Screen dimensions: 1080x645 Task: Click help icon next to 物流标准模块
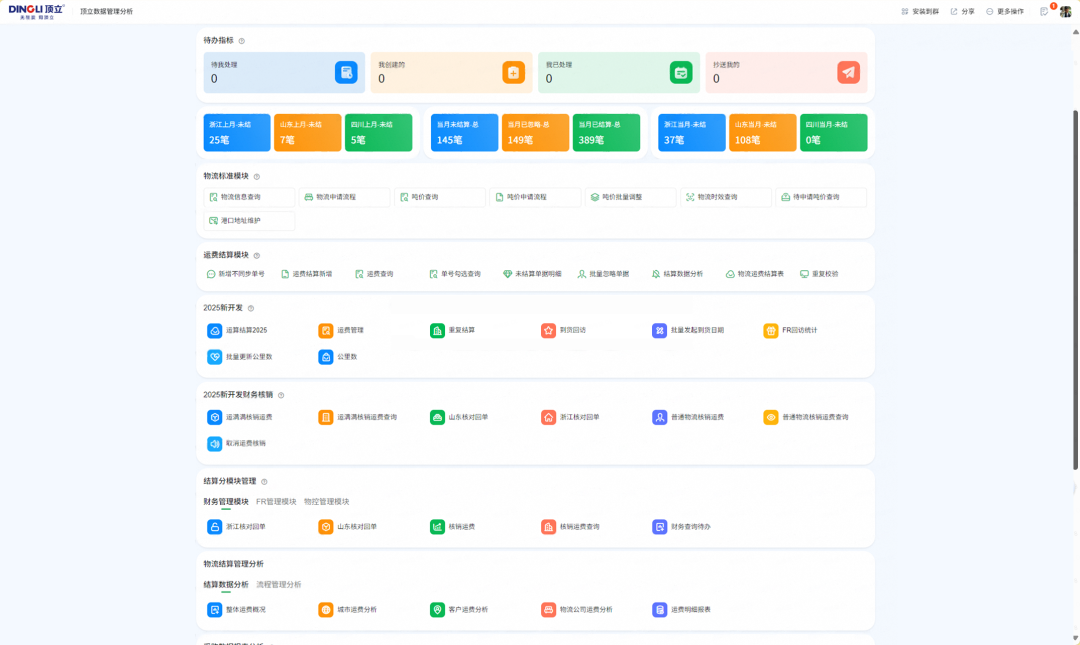click(257, 176)
